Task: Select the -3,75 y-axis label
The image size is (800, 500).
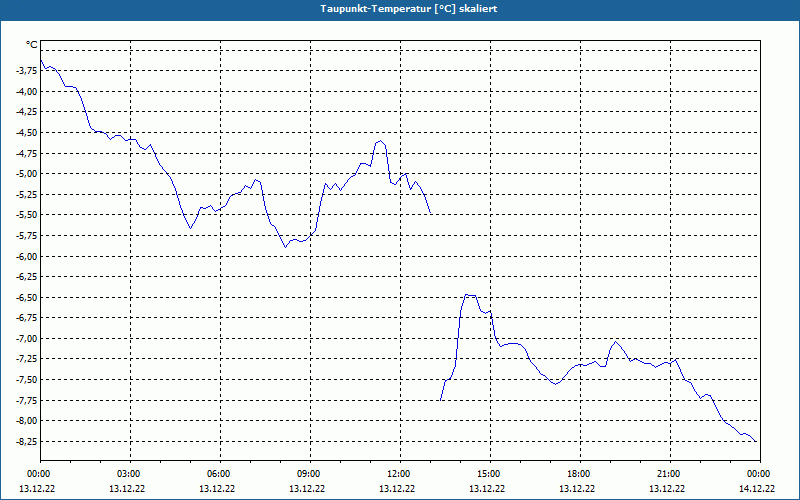Action: (28, 71)
